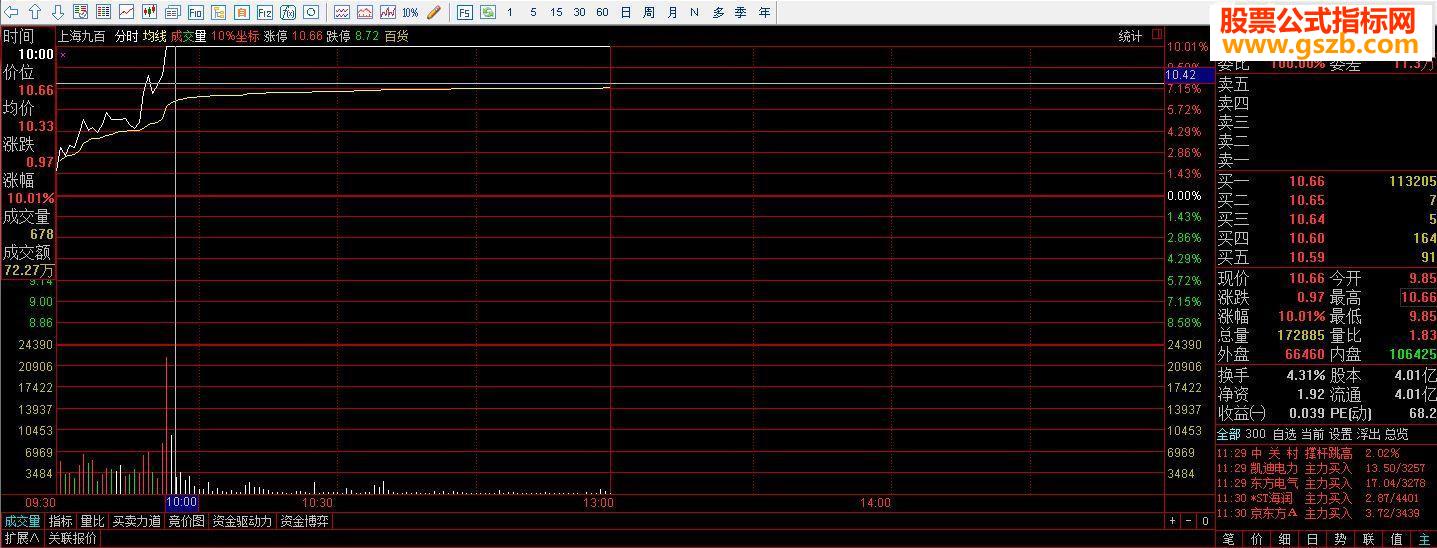Select the 量比 tab
This screenshot has height=548, width=1437.
92,521
